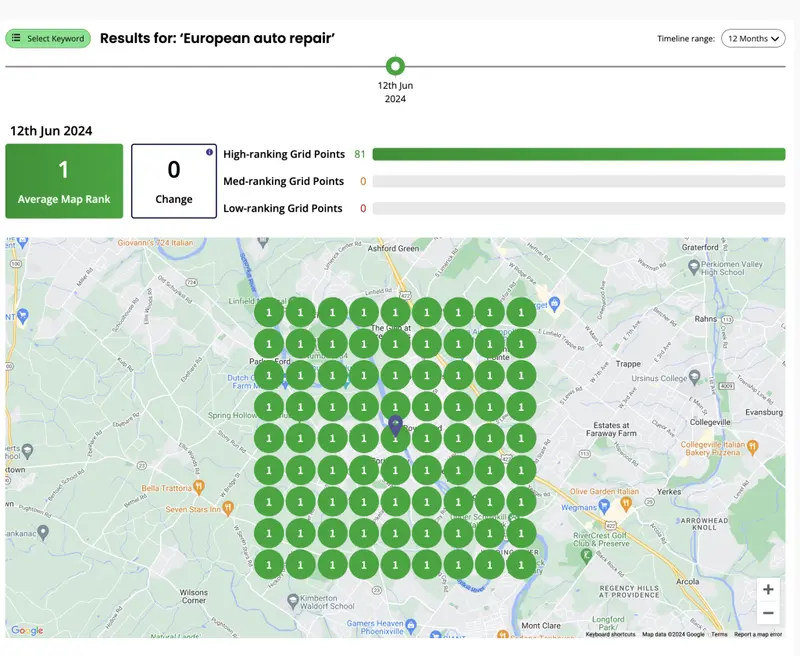Click the Kimberton Waldorf School marker
The width and height of the screenshot is (800, 656).
[x=292, y=601]
